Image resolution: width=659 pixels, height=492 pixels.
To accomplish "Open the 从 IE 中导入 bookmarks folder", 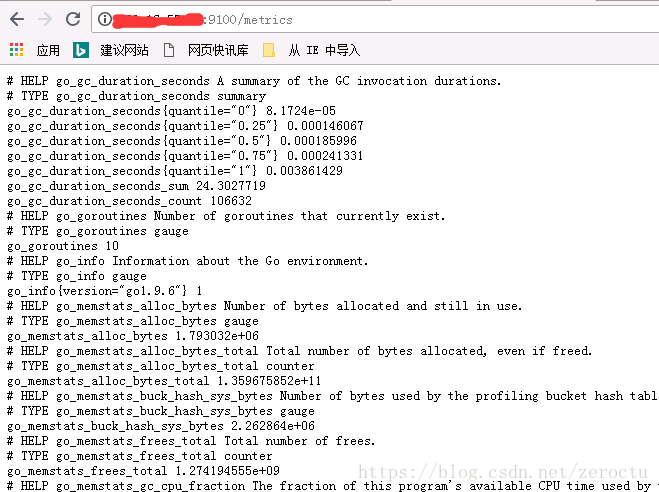I will [324, 50].
